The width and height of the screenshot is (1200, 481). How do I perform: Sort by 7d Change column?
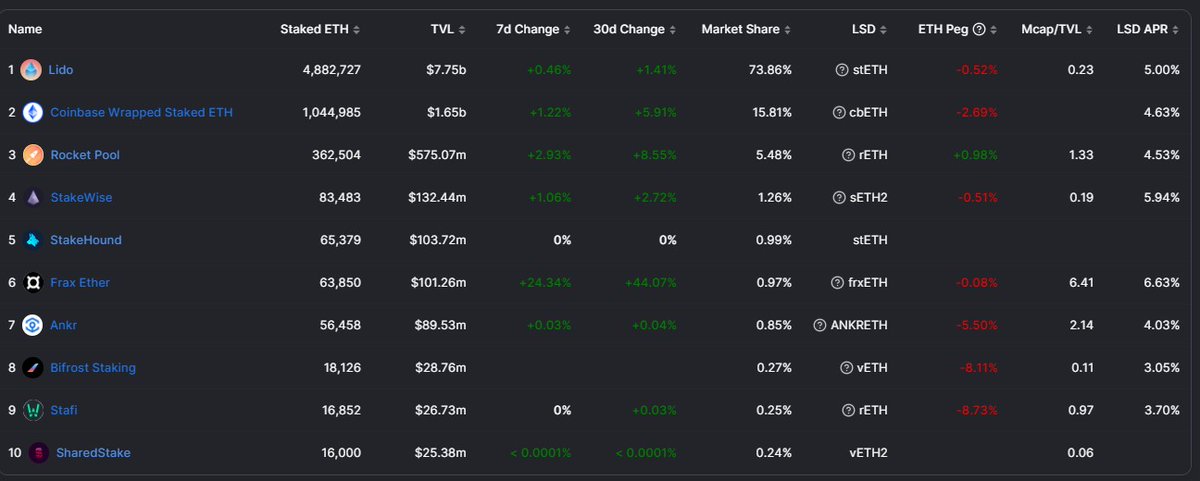click(534, 29)
